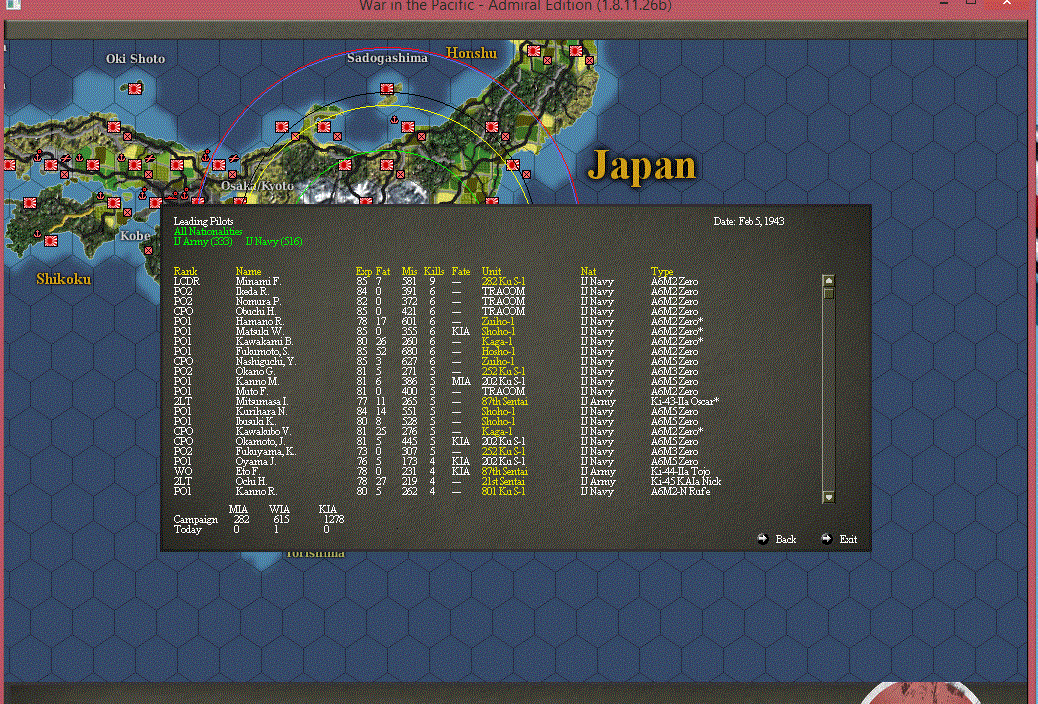Open the window system menu icon in title bar

click(12, 3)
